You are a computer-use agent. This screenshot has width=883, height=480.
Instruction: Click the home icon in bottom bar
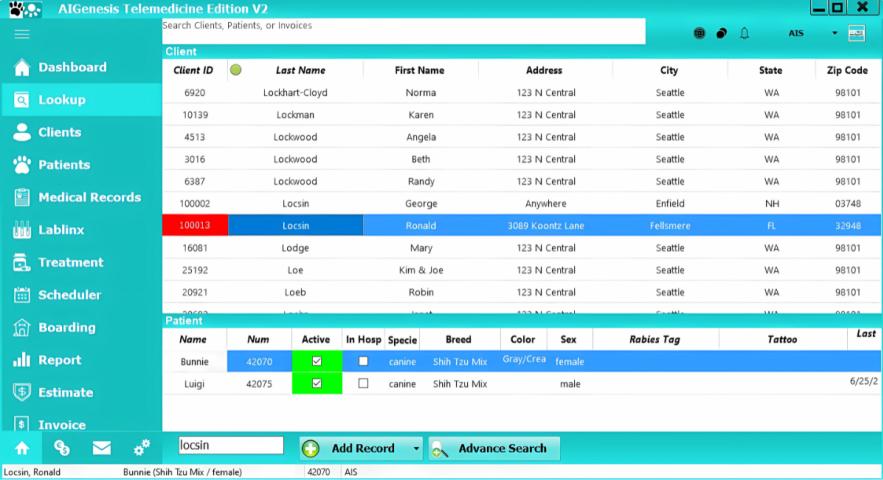click(22, 448)
